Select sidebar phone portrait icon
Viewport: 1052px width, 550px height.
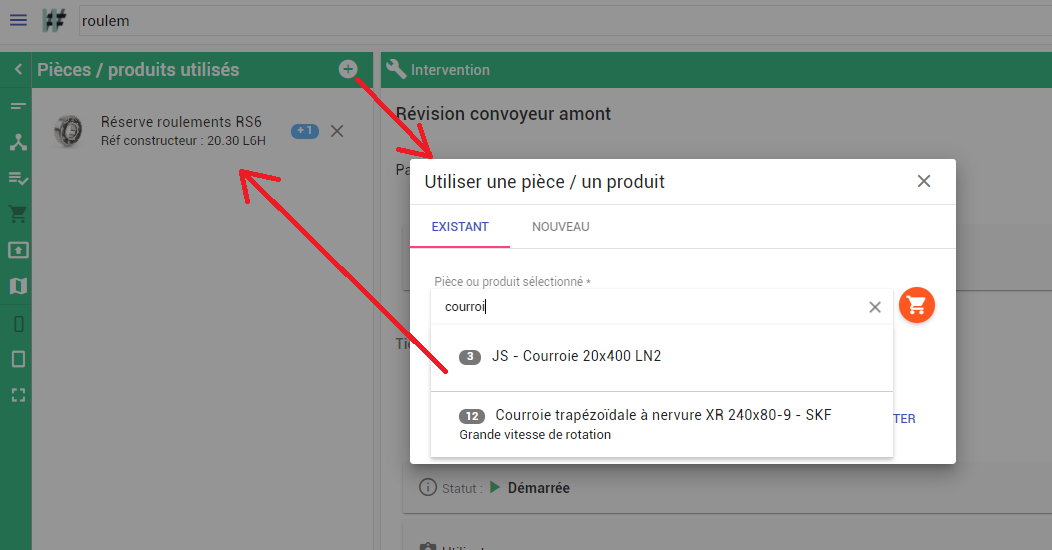point(19,325)
